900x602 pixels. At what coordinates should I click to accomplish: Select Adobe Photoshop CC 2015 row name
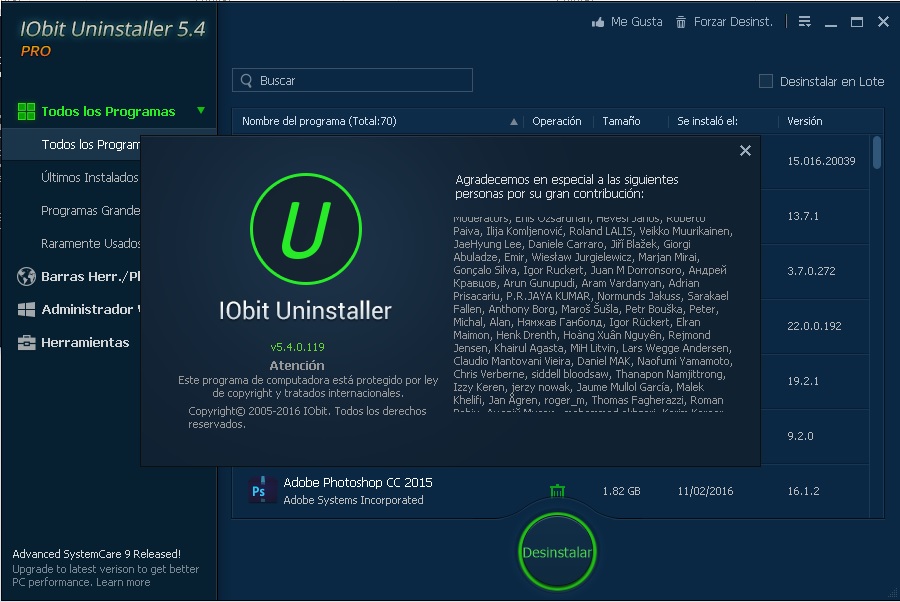coord(358,483)
